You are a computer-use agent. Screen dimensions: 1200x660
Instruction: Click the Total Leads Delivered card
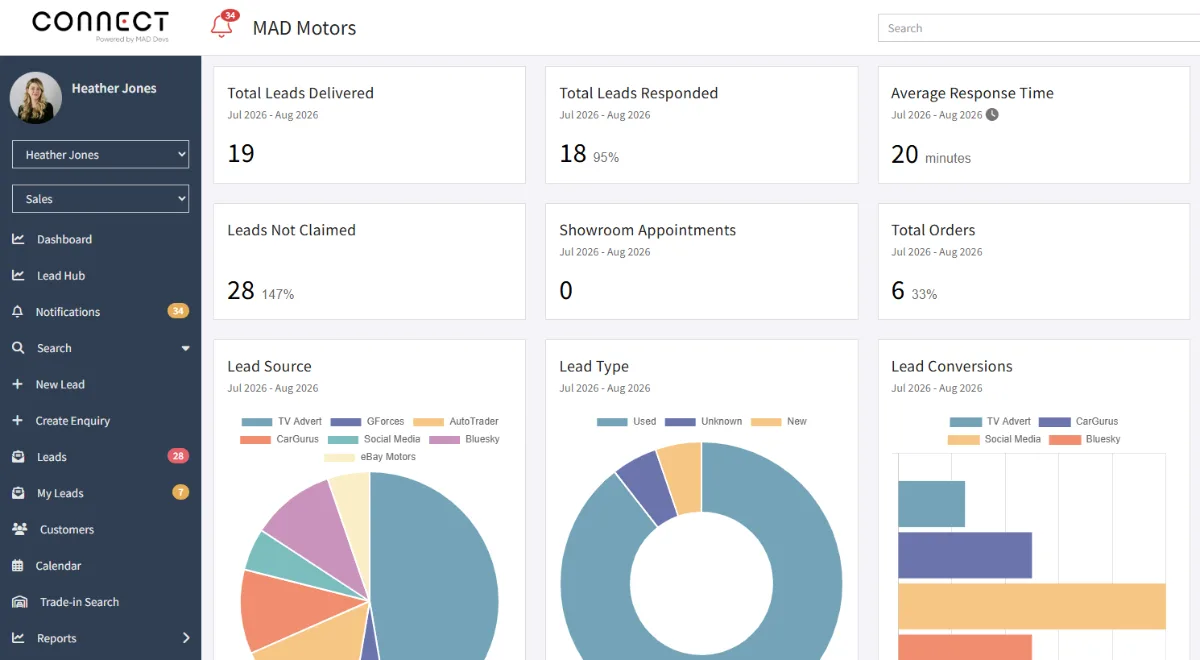coord(369,125)
